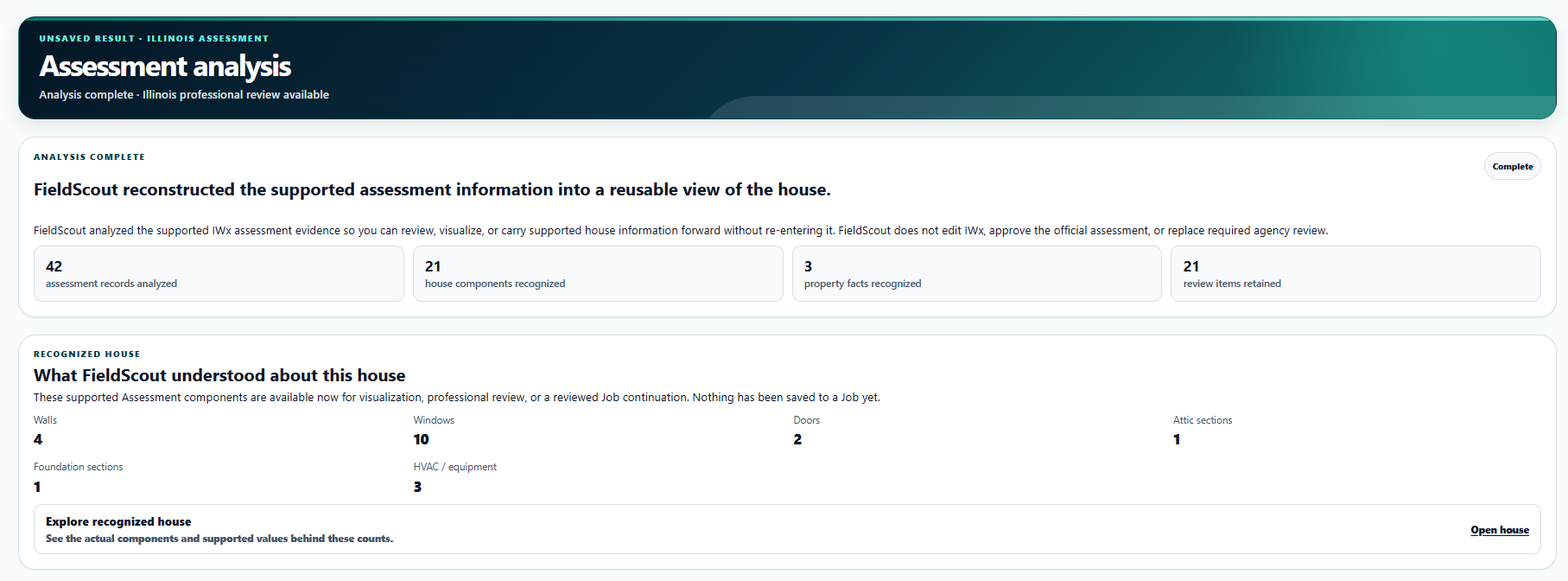
Task: Click the Walls count label
Action: (45, 420)
